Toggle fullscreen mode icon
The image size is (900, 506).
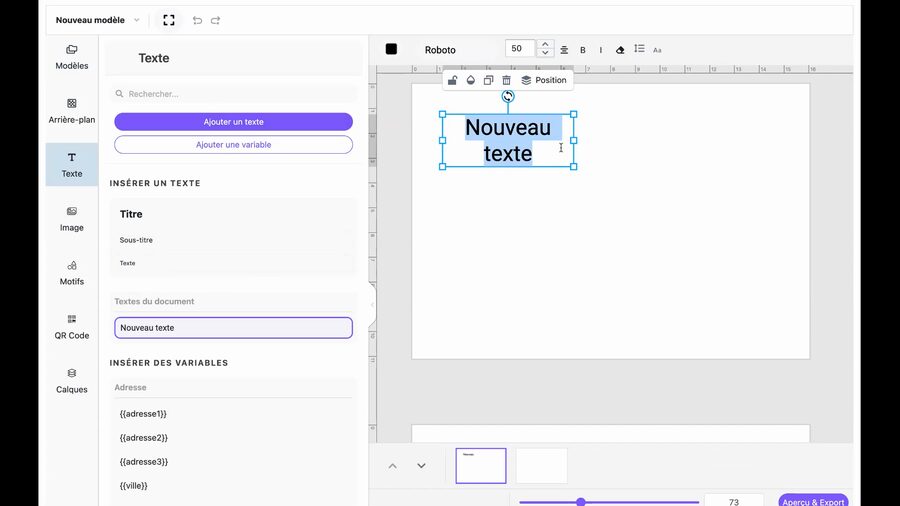click(x=169, y=20)
